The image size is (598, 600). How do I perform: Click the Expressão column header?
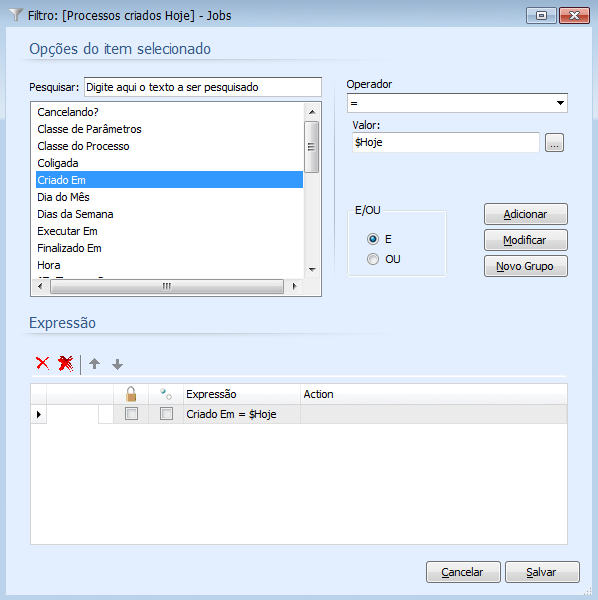[242, 394]
